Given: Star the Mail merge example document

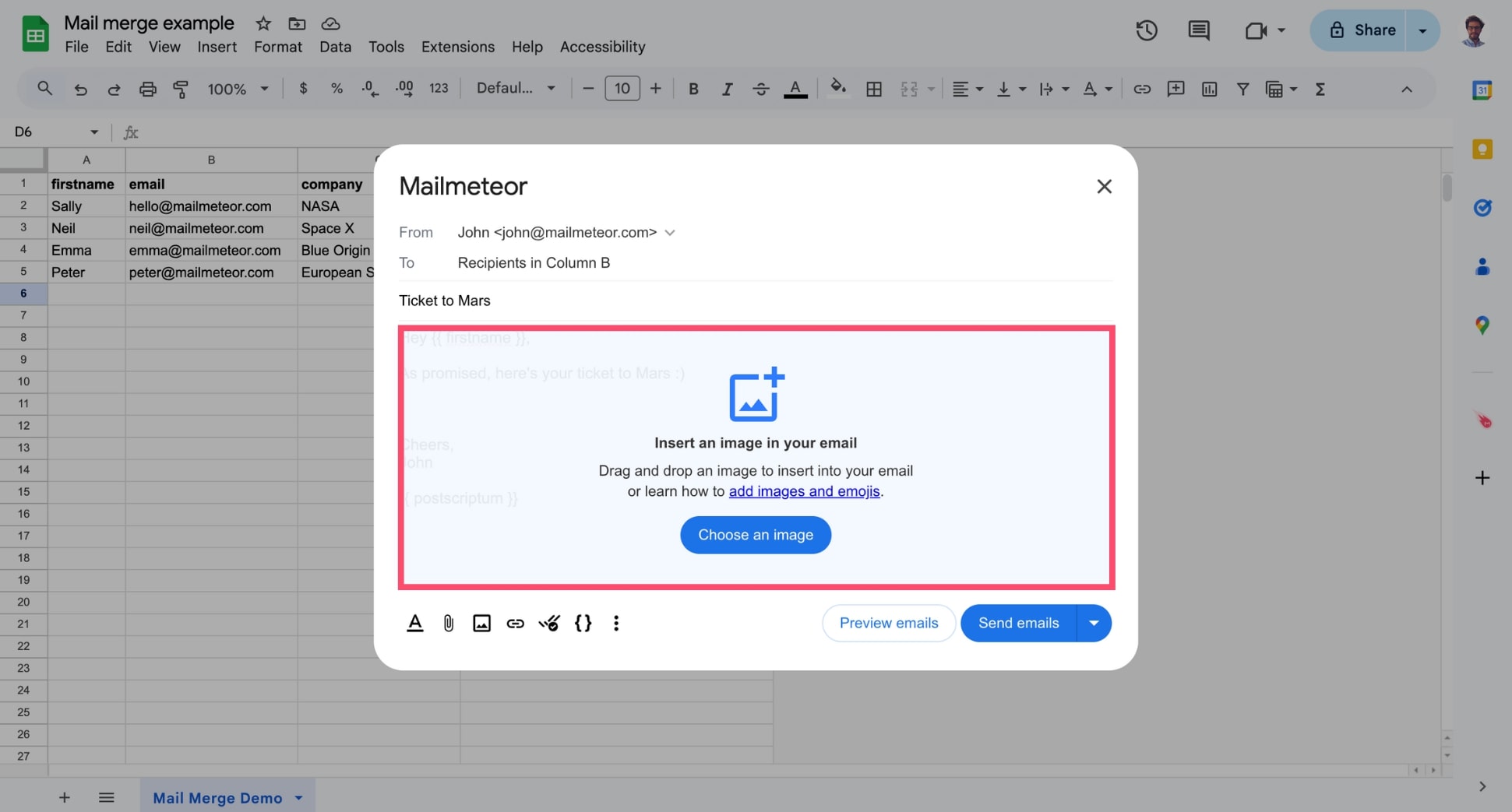Looking at the screenshot, I should pyautogui.click(x=263, y=23).
